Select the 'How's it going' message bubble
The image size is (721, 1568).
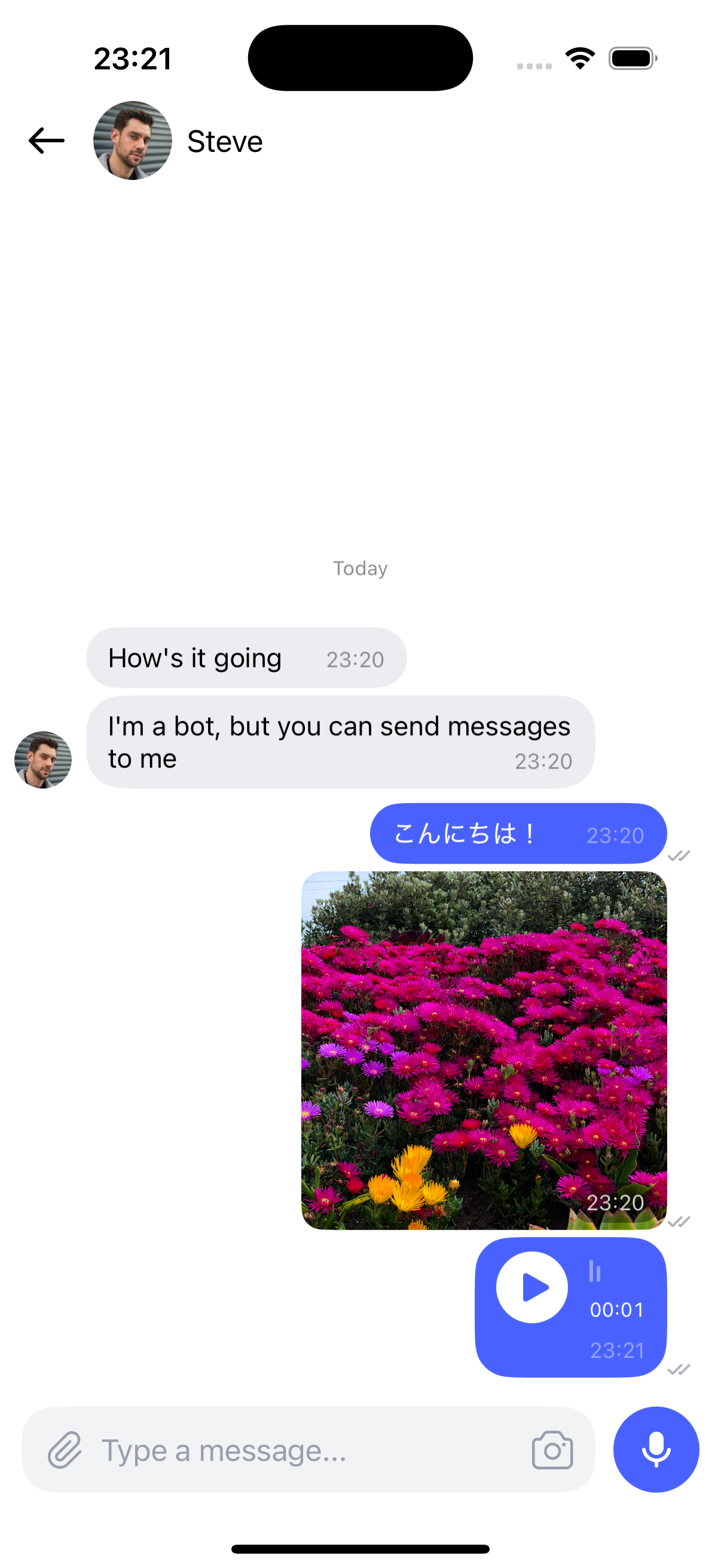click(246, 658)
